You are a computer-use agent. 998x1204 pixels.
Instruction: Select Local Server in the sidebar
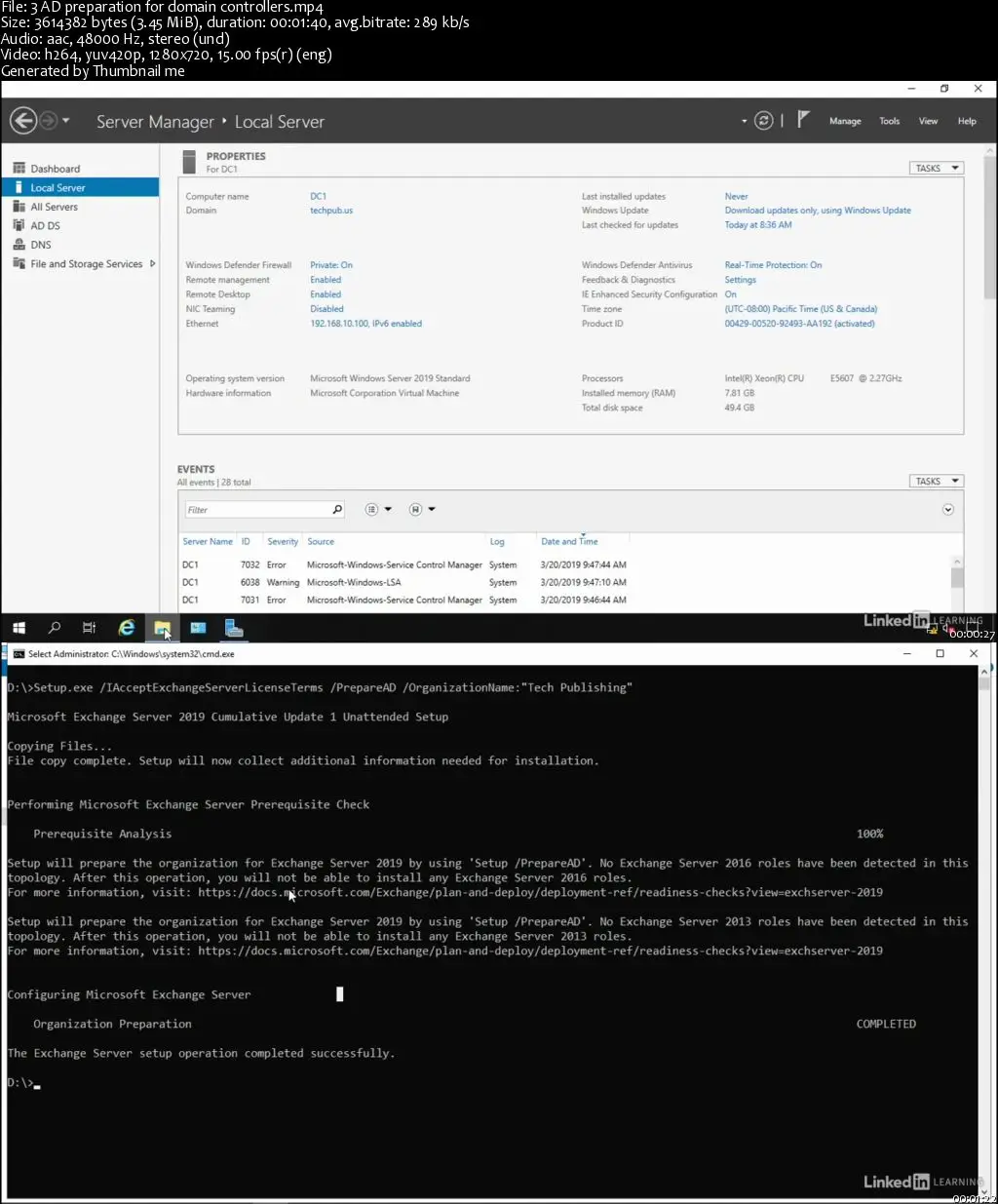tap(80, 187)
